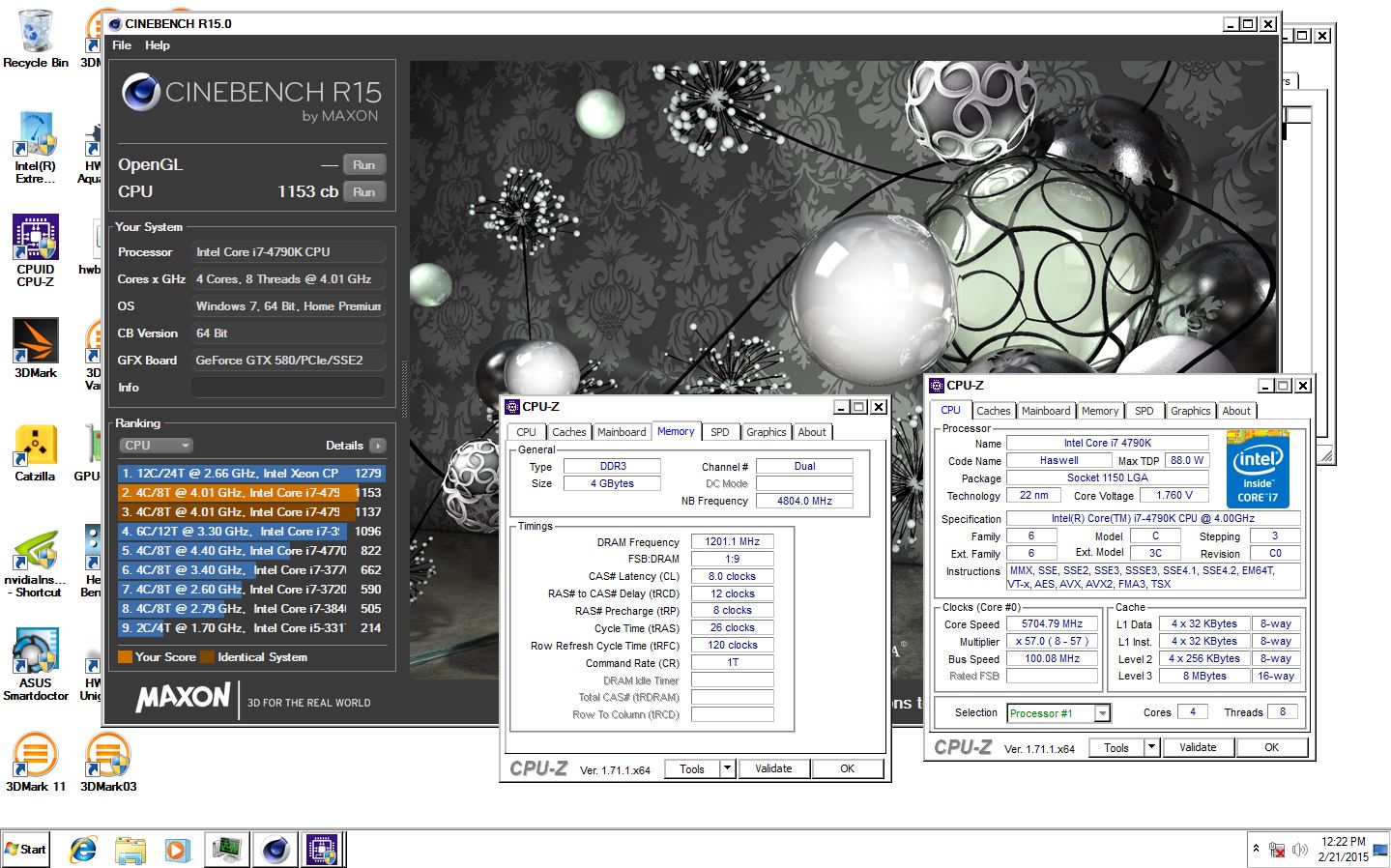Click OK in CPU-Z memory window
This screenshot has width=1391, height=868.
pyautogui.click(x=847, y=769)
